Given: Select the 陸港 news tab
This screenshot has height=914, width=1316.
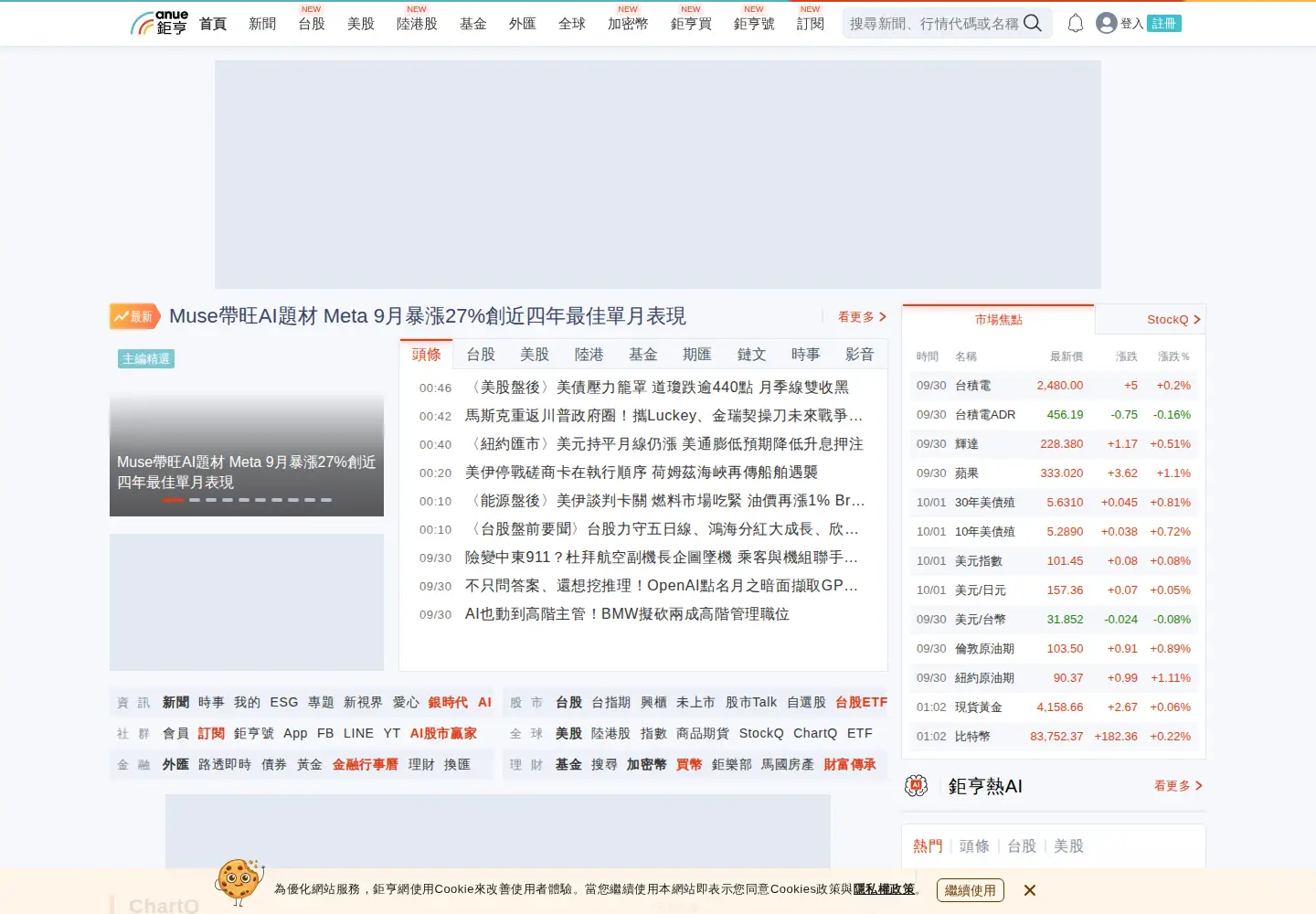Looking at the screenshot, I should tap(589, 355).
